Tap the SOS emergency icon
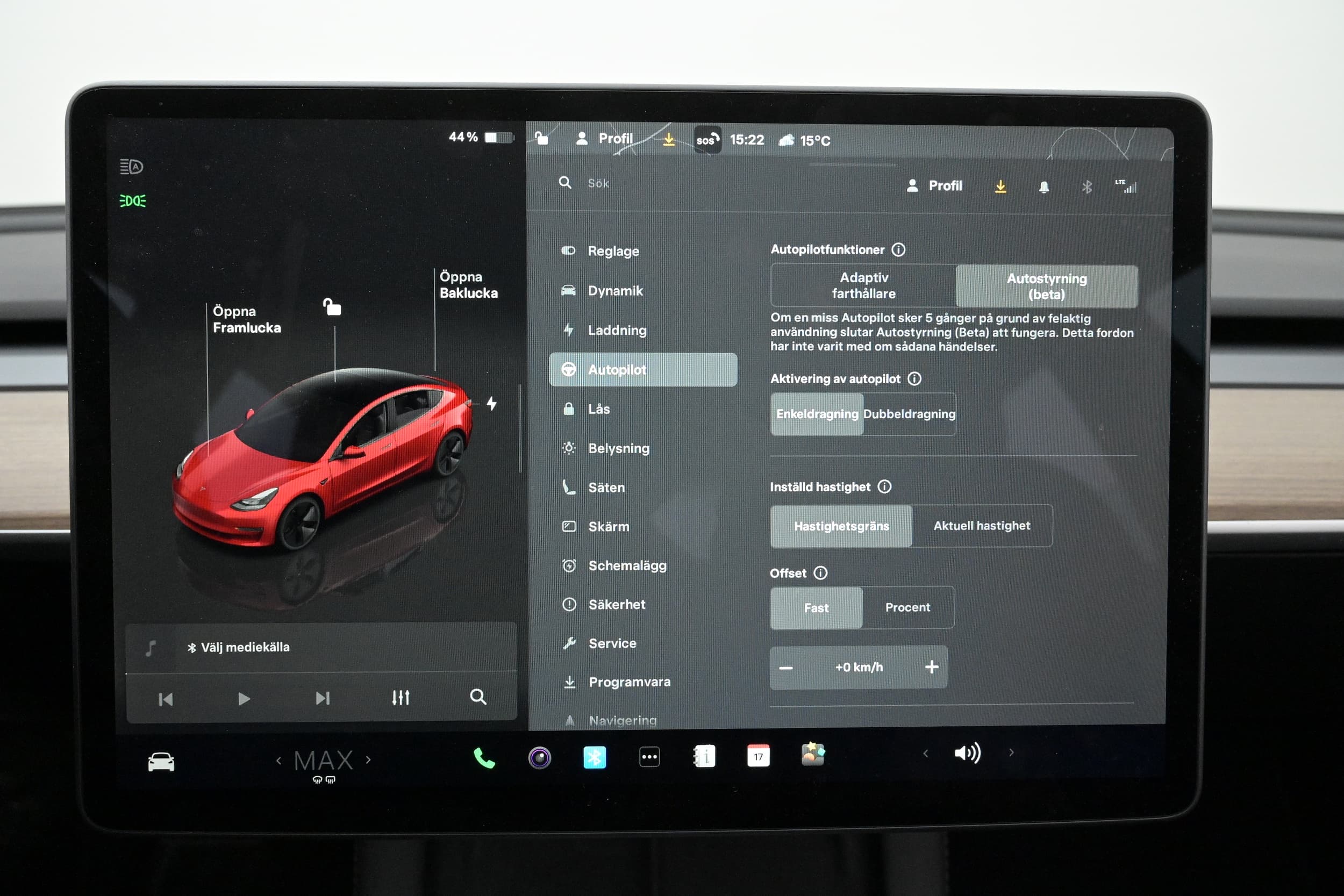Image resolution: width=1344 pixels, height=896 pixels. [x=707, y=140]
